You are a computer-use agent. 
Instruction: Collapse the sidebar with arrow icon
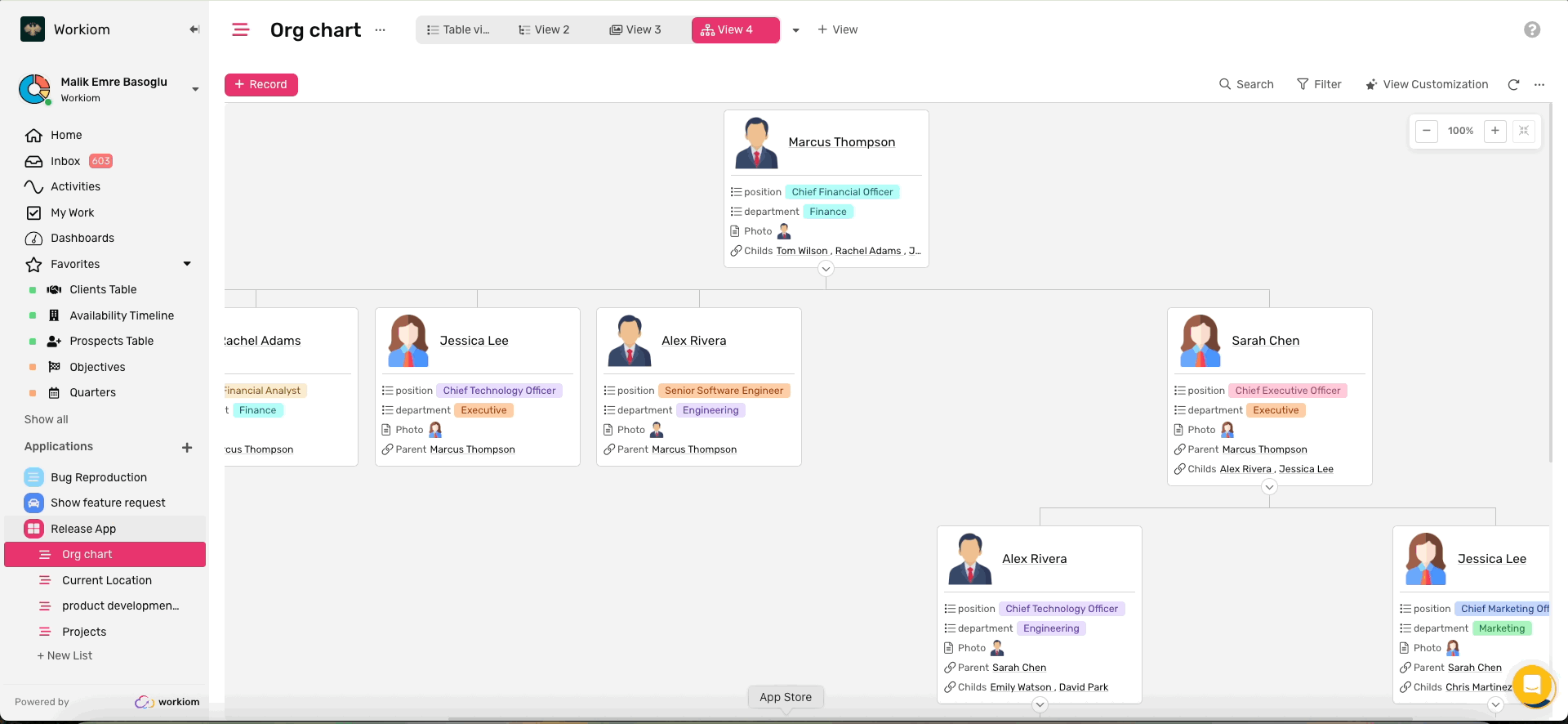[x=194, y=29]
